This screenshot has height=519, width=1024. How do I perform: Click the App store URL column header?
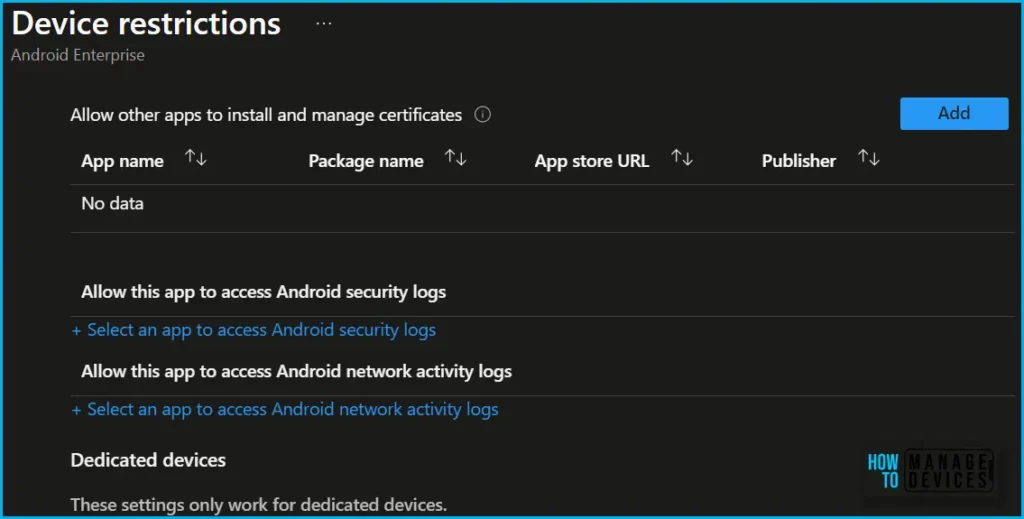(592, 161)
